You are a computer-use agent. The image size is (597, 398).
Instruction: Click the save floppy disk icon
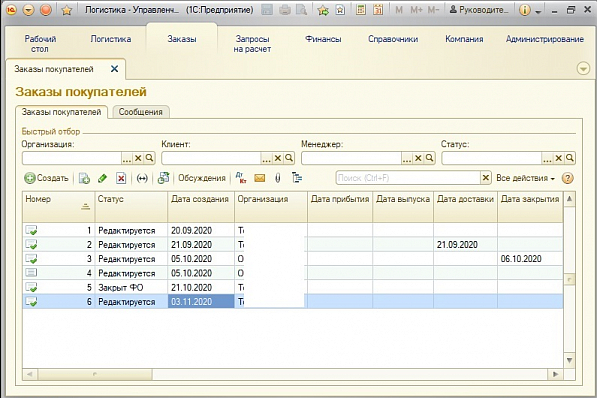click(x=267, y=10)
